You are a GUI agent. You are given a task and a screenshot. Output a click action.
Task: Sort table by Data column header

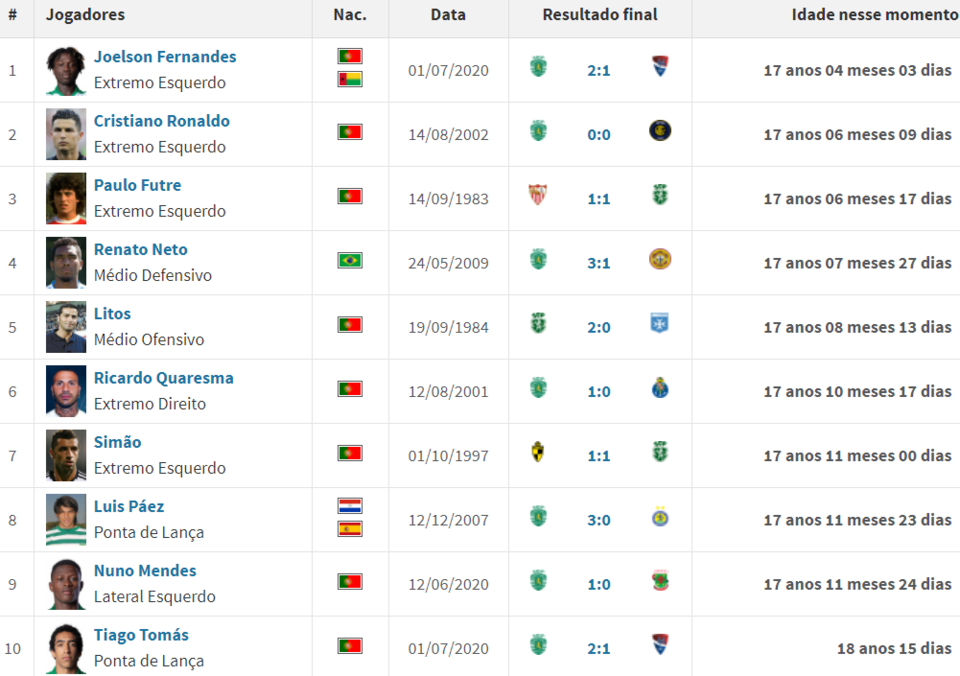click(x=448, y=15)
